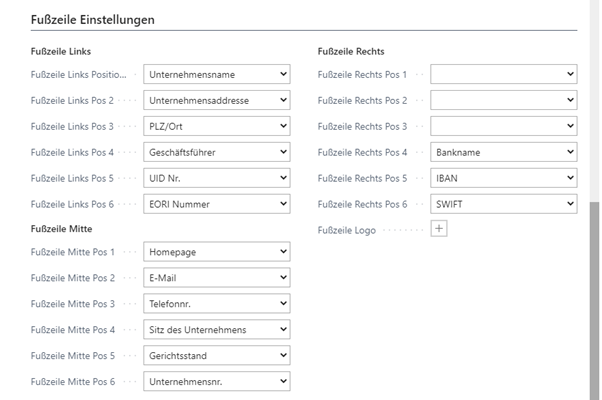Expand the PLZ/Ort dropdown
602x400 pixels.
click(x=217, y=126)
